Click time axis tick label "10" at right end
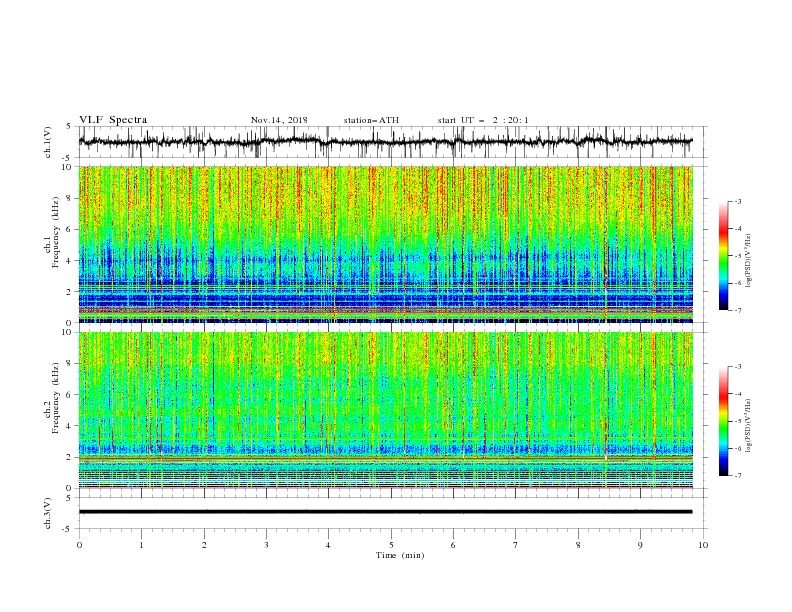The image size is (792, 612). coord(703,545)
